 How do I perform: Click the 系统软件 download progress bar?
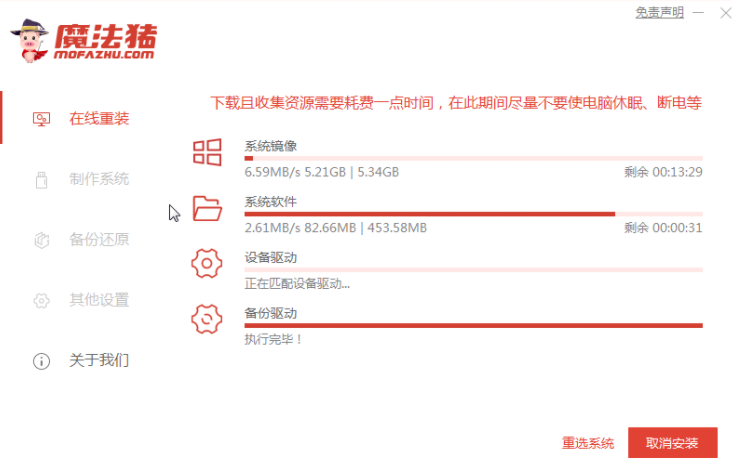(473, 214)
